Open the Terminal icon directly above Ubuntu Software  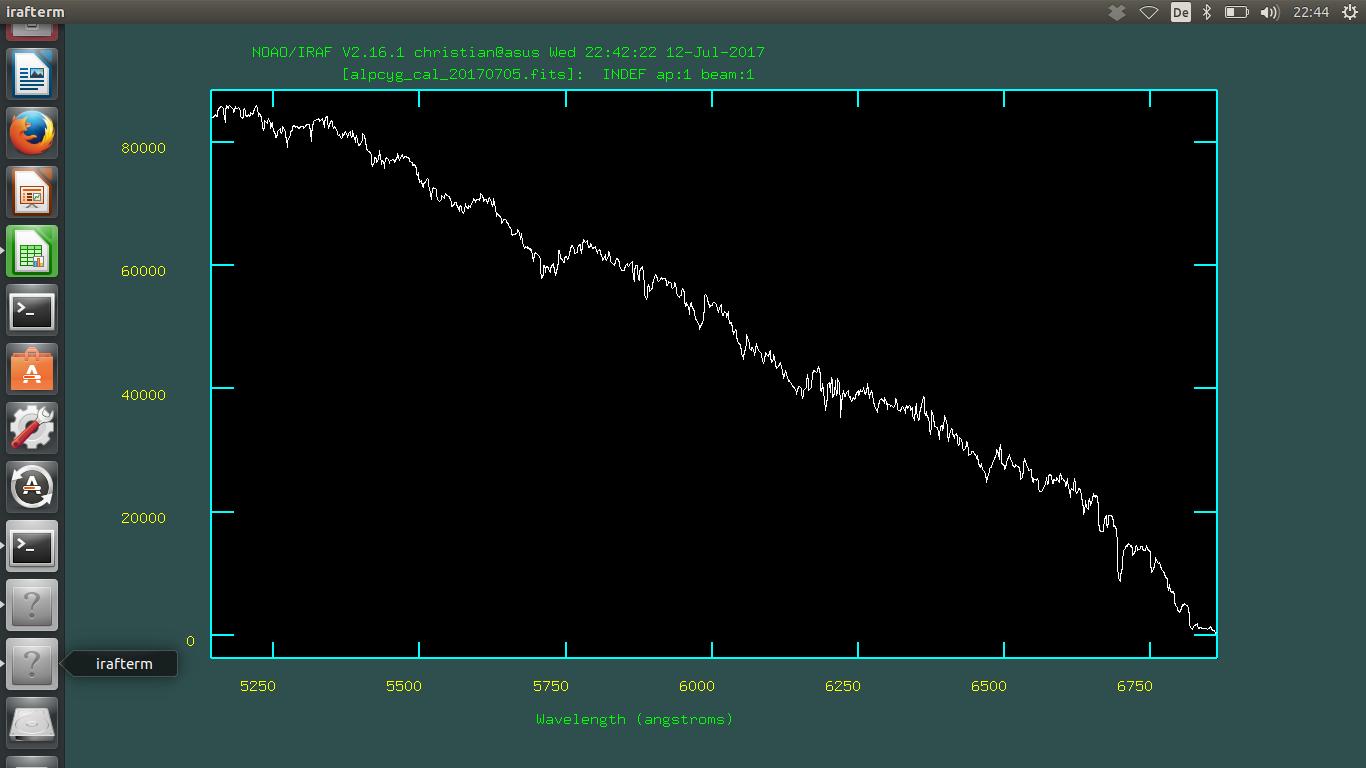click(x=32, y=310)
